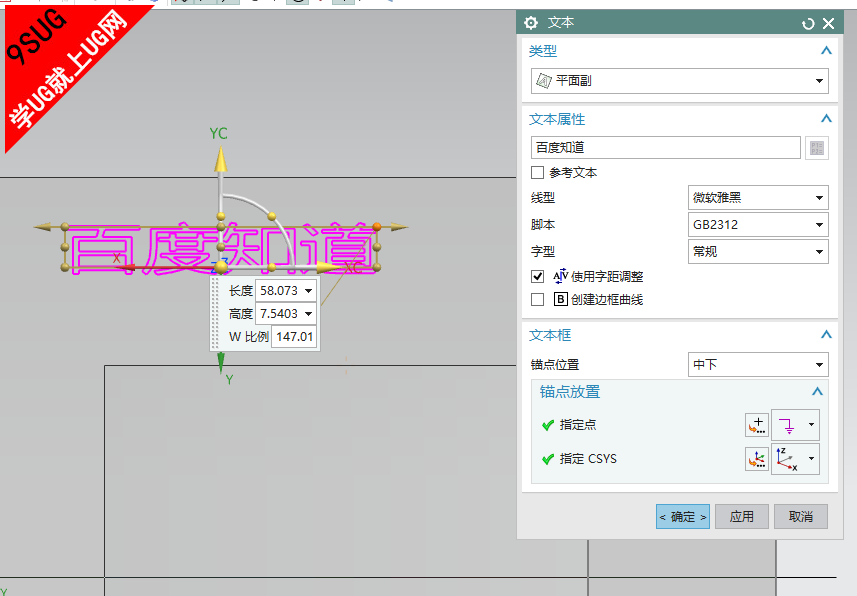Click the CSYS origin sphere handle
The image size is (857, 596).
coord(221,267)
